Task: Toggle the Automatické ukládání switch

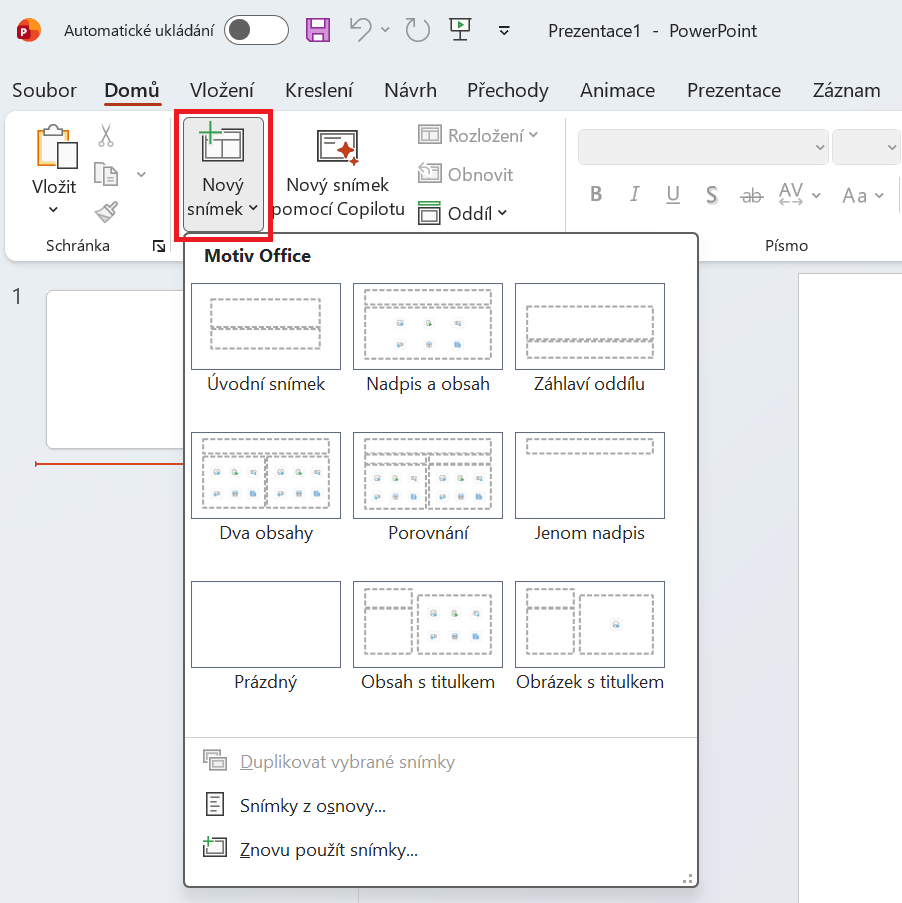Action: pyautogui.click(x=256, y=31)
